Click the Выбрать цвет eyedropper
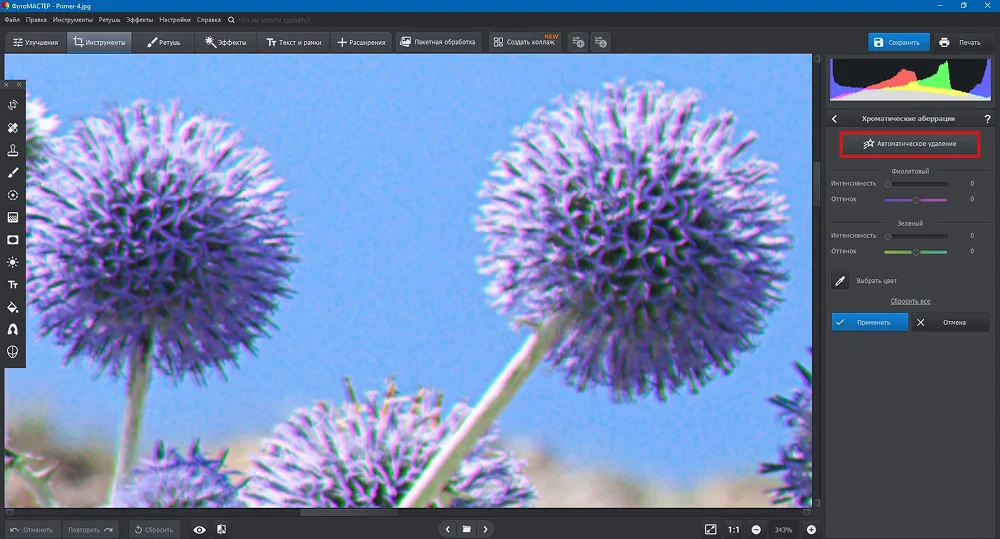The width and height of the screenshot is (1000, 539). point(840,281)
